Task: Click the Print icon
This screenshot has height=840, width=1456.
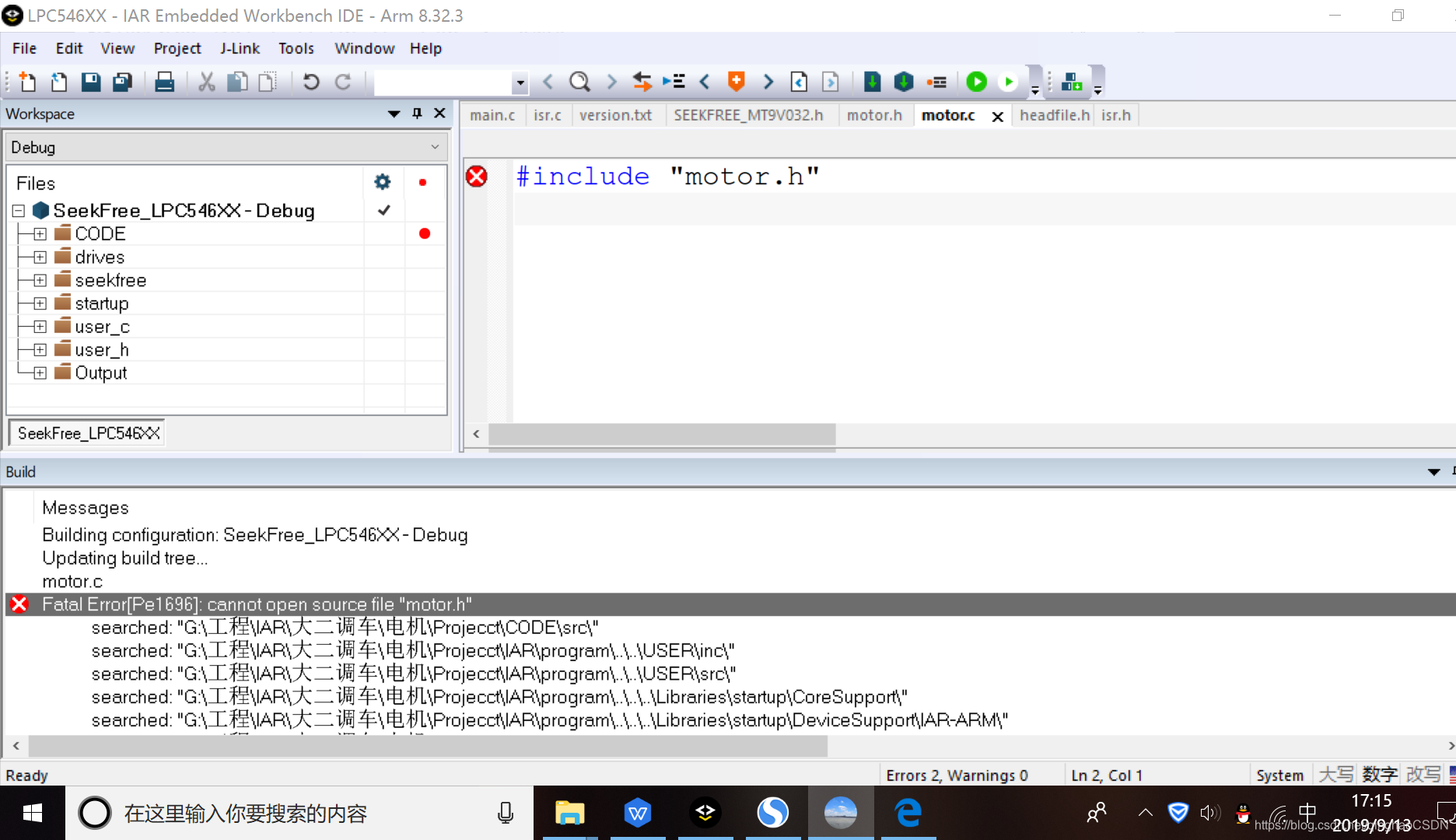Action: [164, 82]
